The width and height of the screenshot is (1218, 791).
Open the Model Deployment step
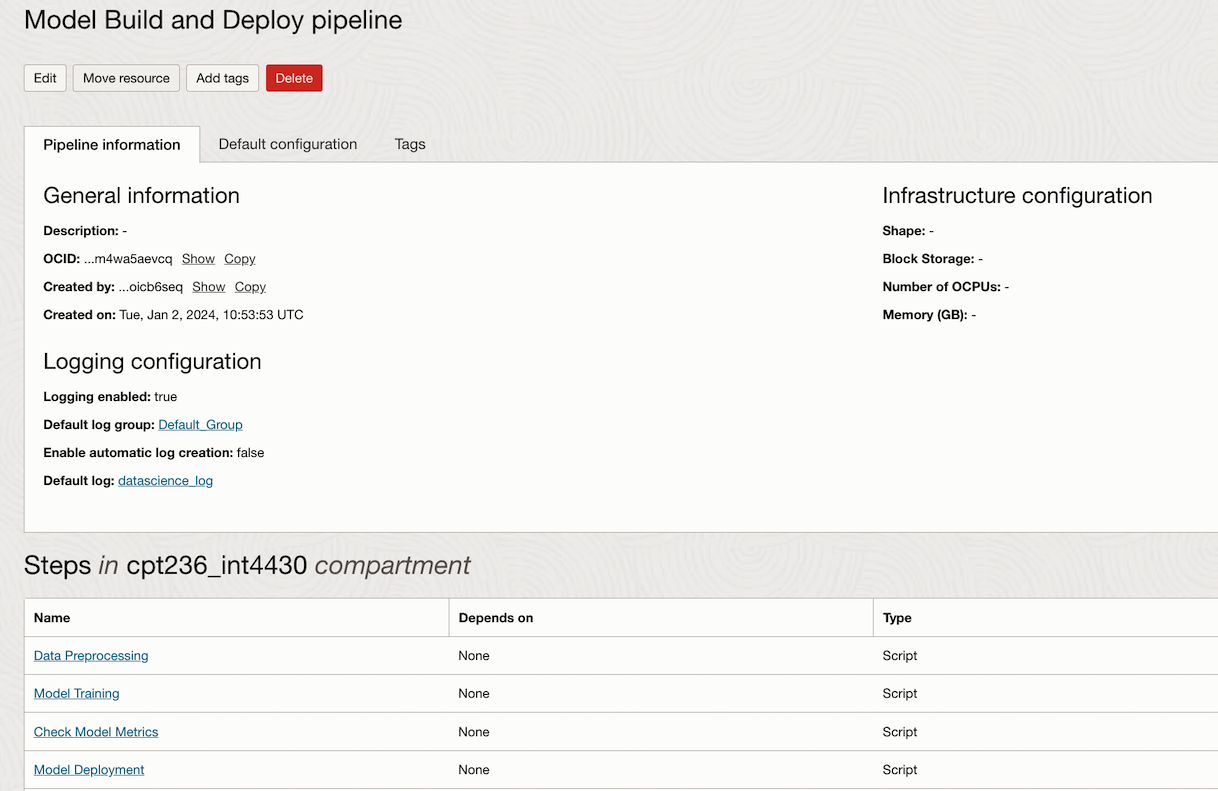coord(88,769)
